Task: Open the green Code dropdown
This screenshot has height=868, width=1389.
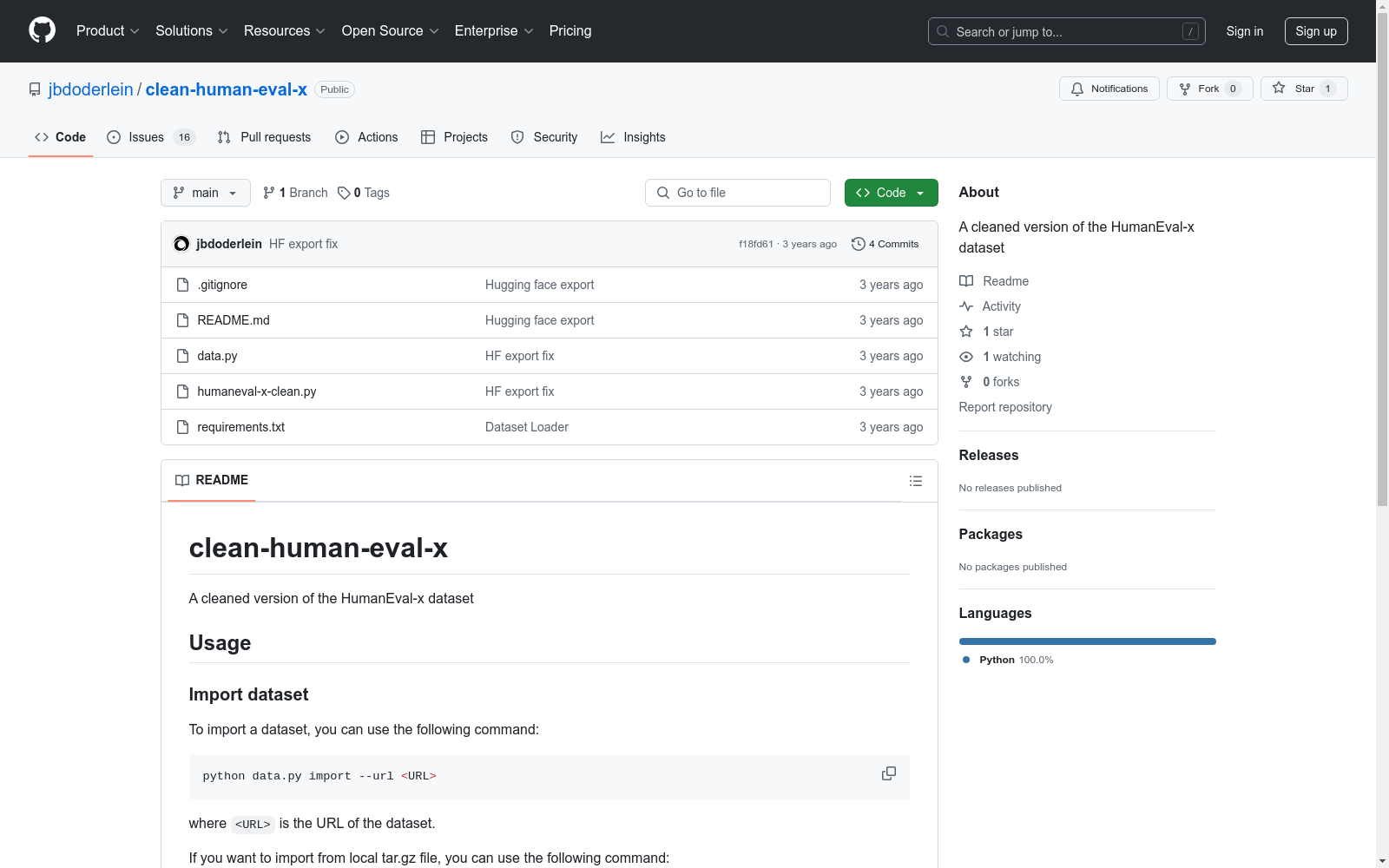Action: (x=891, y=193)
